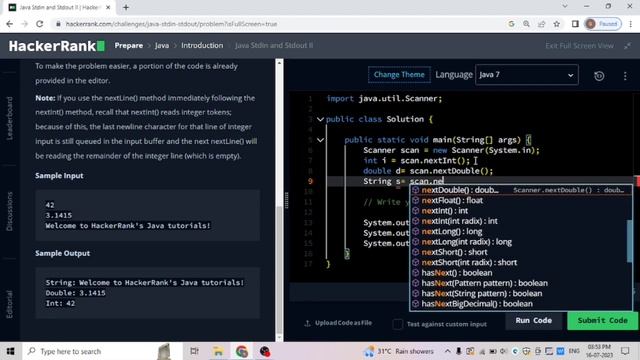This screenshot has width=640, height=360.
Task: Click the method icon beside nextFloat() suggestion
Action: click(416, 200)
